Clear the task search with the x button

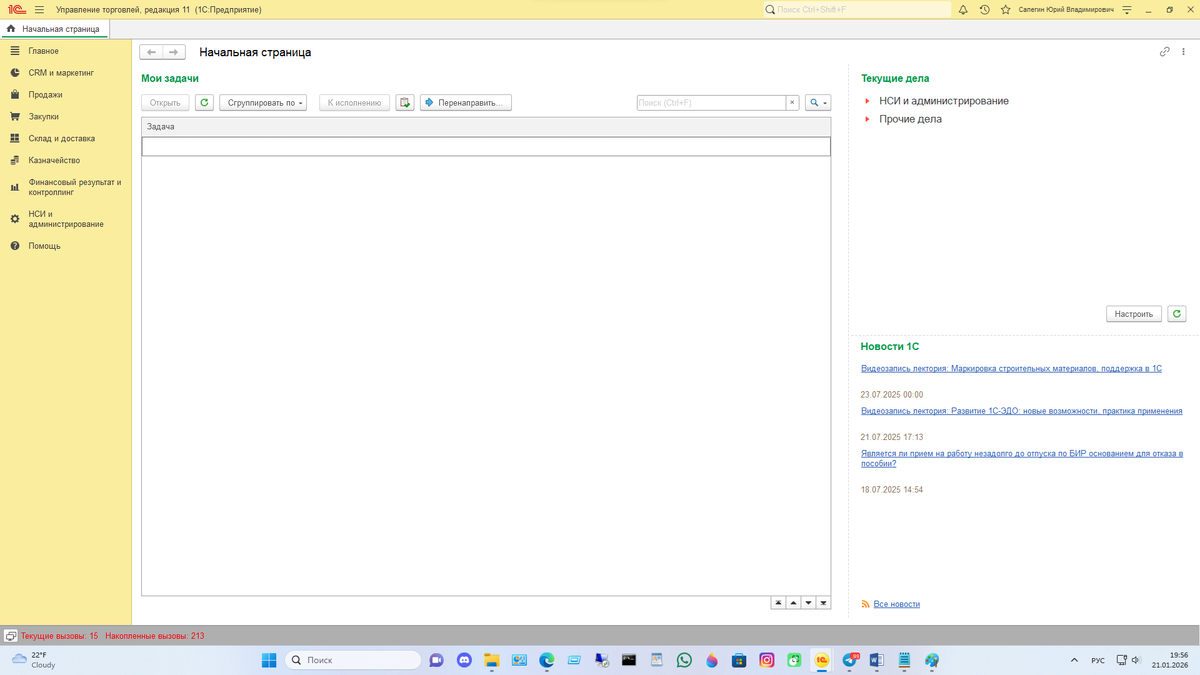tap(792, 103)
